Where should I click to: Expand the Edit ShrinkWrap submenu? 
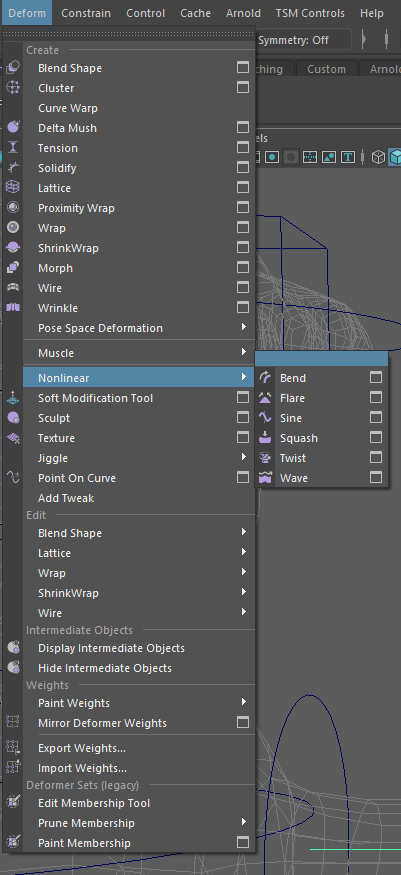pos(244,593)
